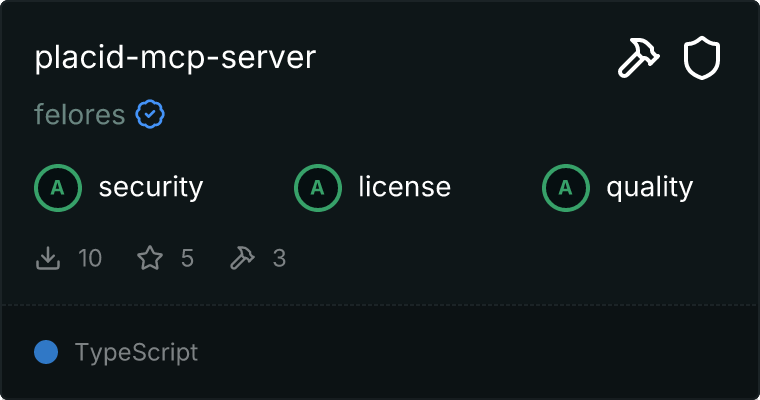Image resolution: width=760 pixels, height=400 pixels.
Task: Click the license grade A badge
Action: click(317, 188)
